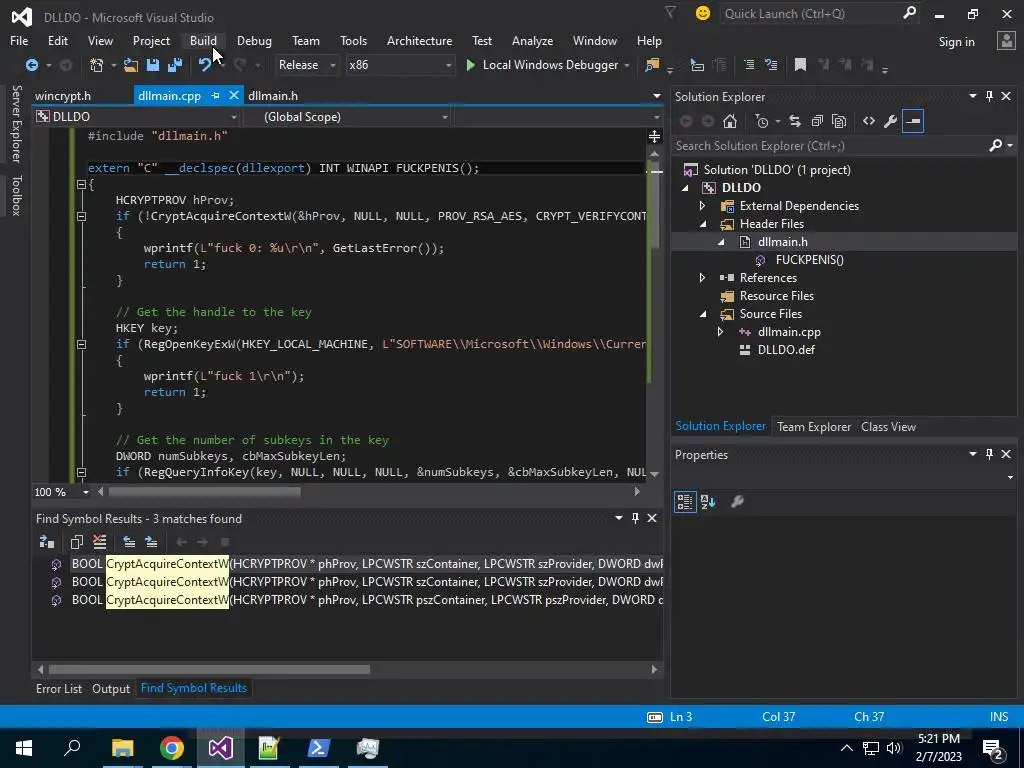This screenshot has width=1024, height=768.
Task: Click the Copy icon in Find Symbol Results
Action: pos(76,542)
